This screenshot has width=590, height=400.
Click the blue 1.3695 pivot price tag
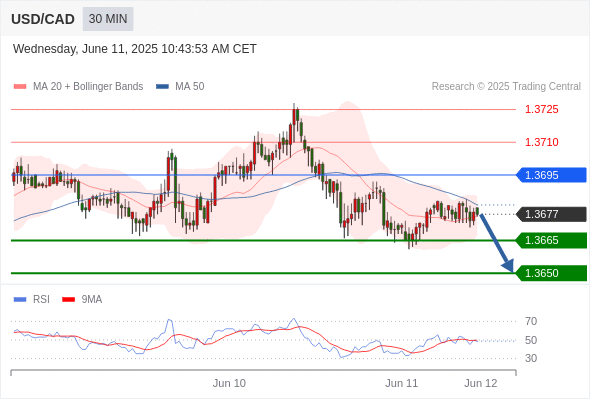551,175
